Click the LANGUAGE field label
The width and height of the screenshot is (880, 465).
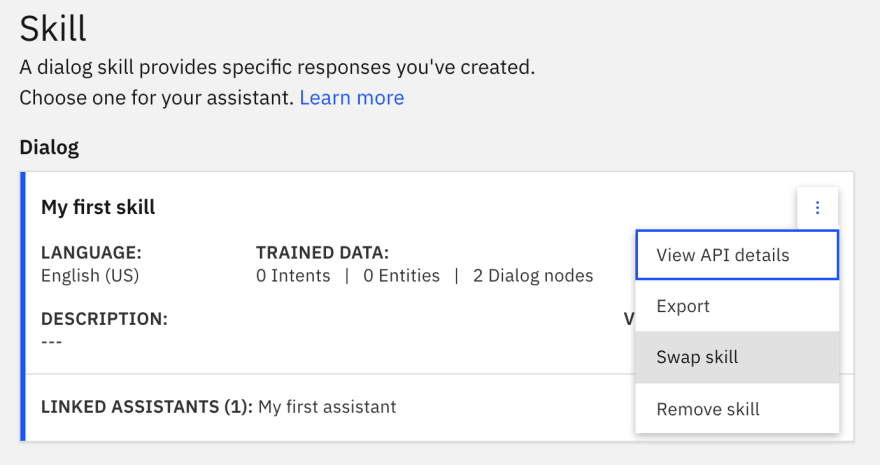[x=91, y=252]
